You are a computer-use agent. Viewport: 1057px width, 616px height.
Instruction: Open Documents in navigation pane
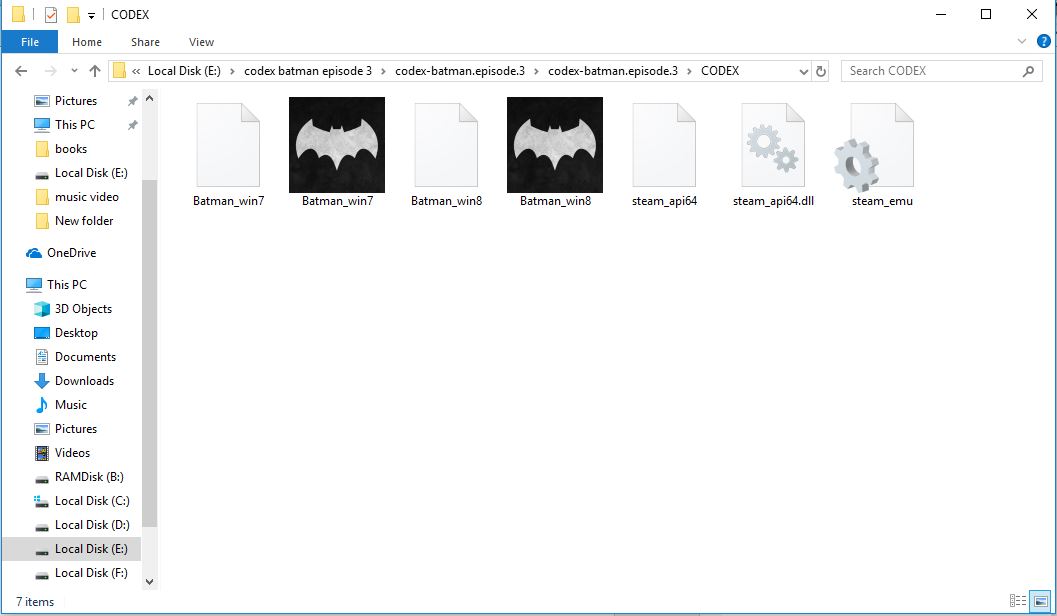pyautogui.click(x=85, y=357)
